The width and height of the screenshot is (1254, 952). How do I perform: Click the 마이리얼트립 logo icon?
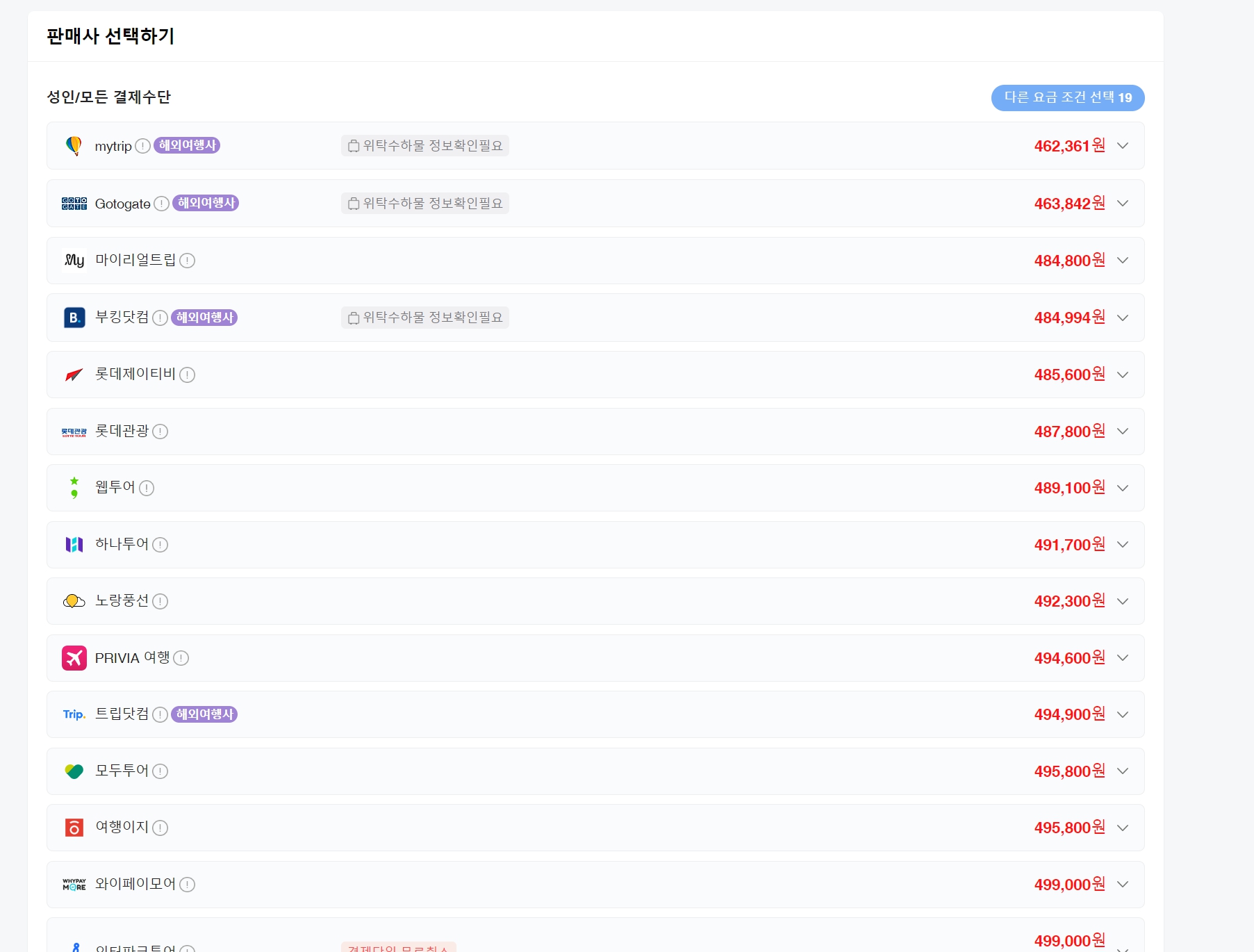pyautogui.click(x=74, y=261)
